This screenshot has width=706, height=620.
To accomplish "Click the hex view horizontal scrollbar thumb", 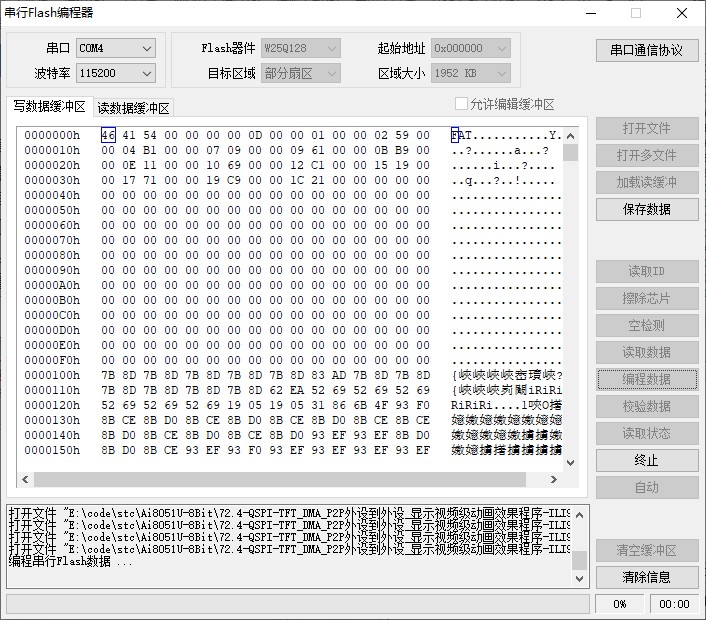I will pos(280,480).
